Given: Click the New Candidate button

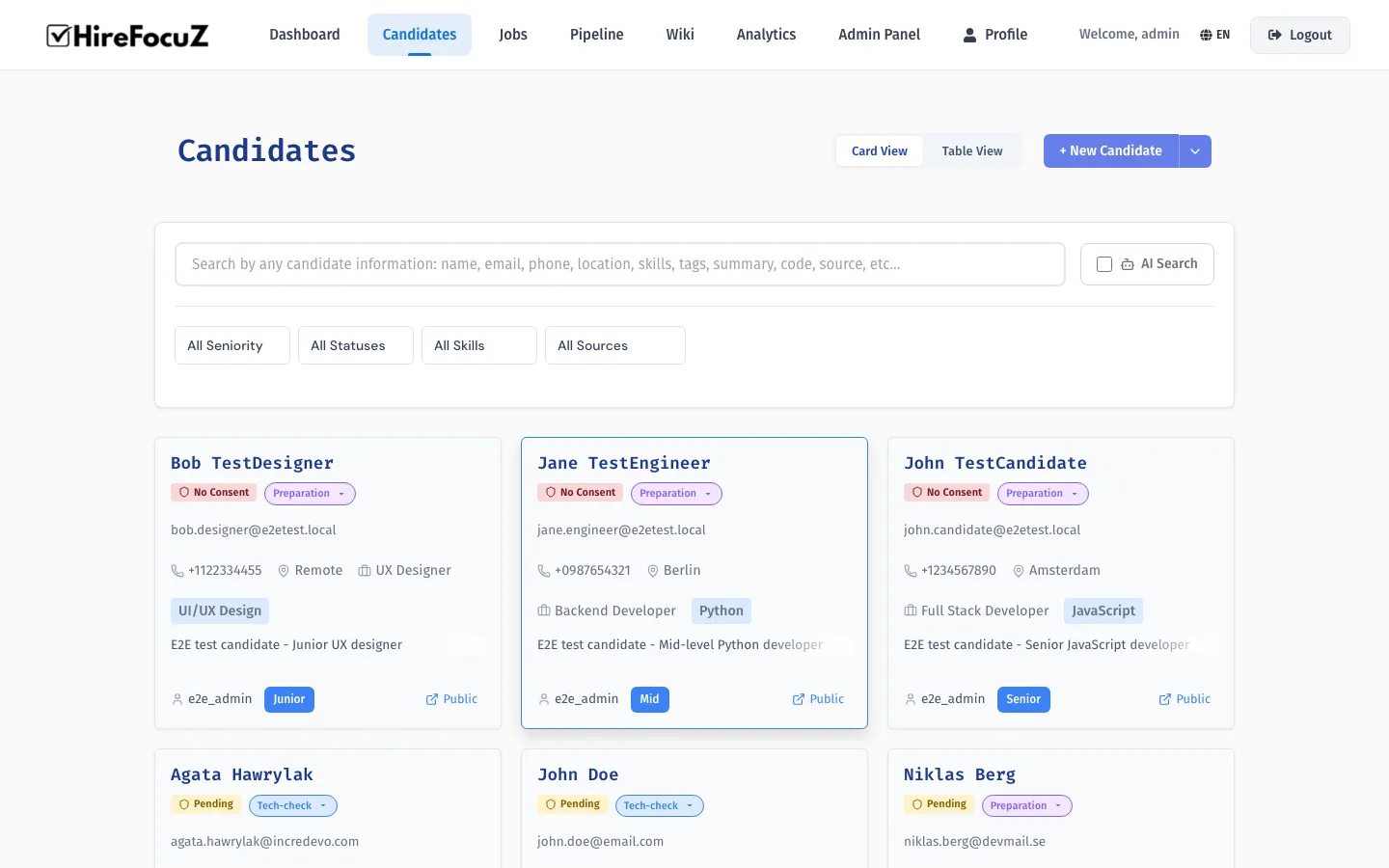Looking at the screenshot, I should [1110, 150].
